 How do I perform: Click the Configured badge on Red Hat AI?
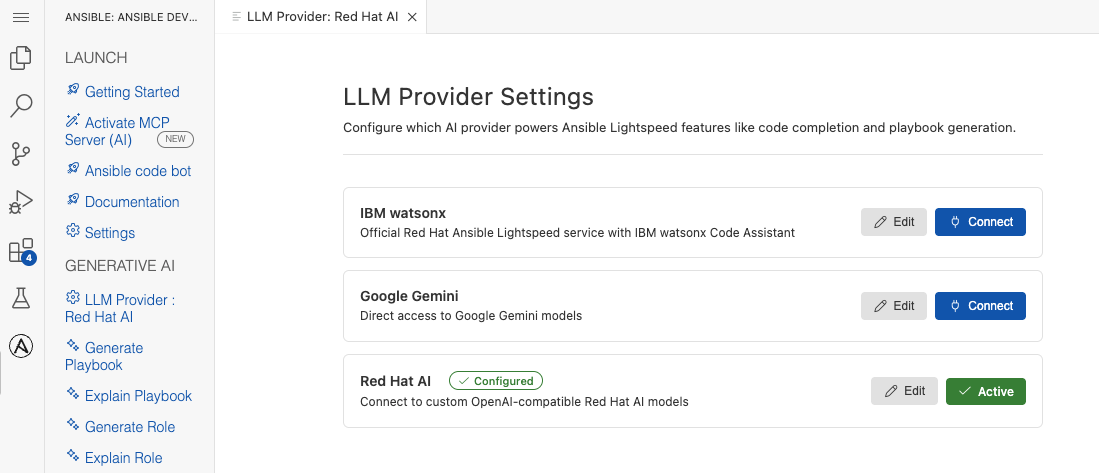coord(496,381)
